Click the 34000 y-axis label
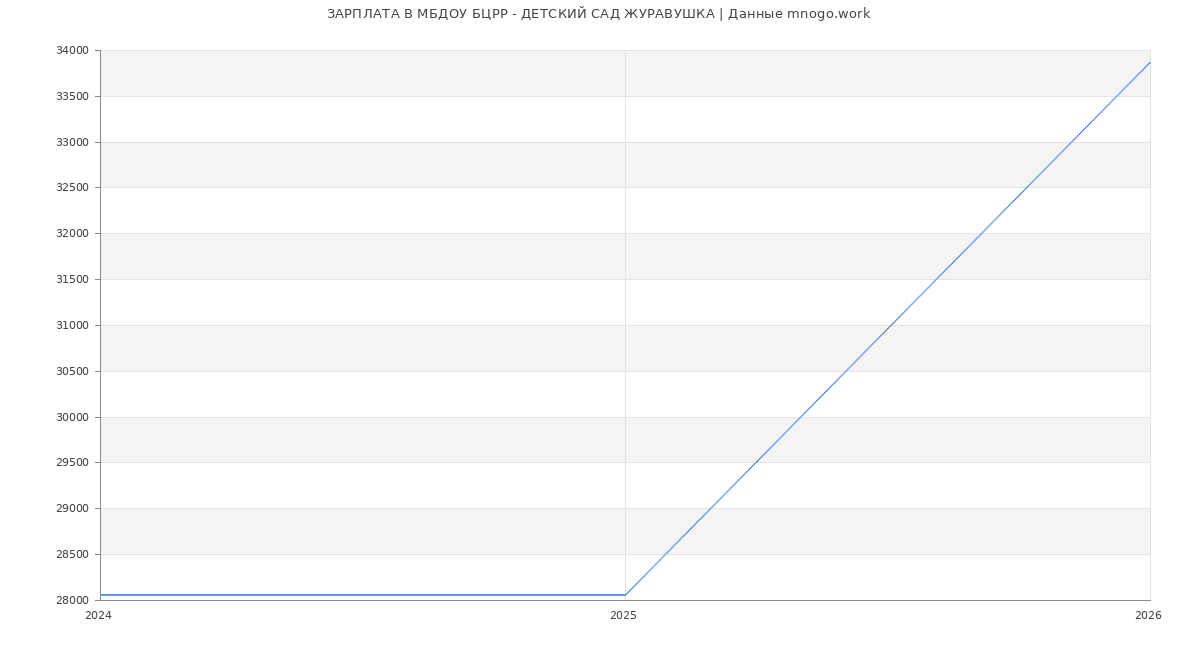 [x=74, y=51]
